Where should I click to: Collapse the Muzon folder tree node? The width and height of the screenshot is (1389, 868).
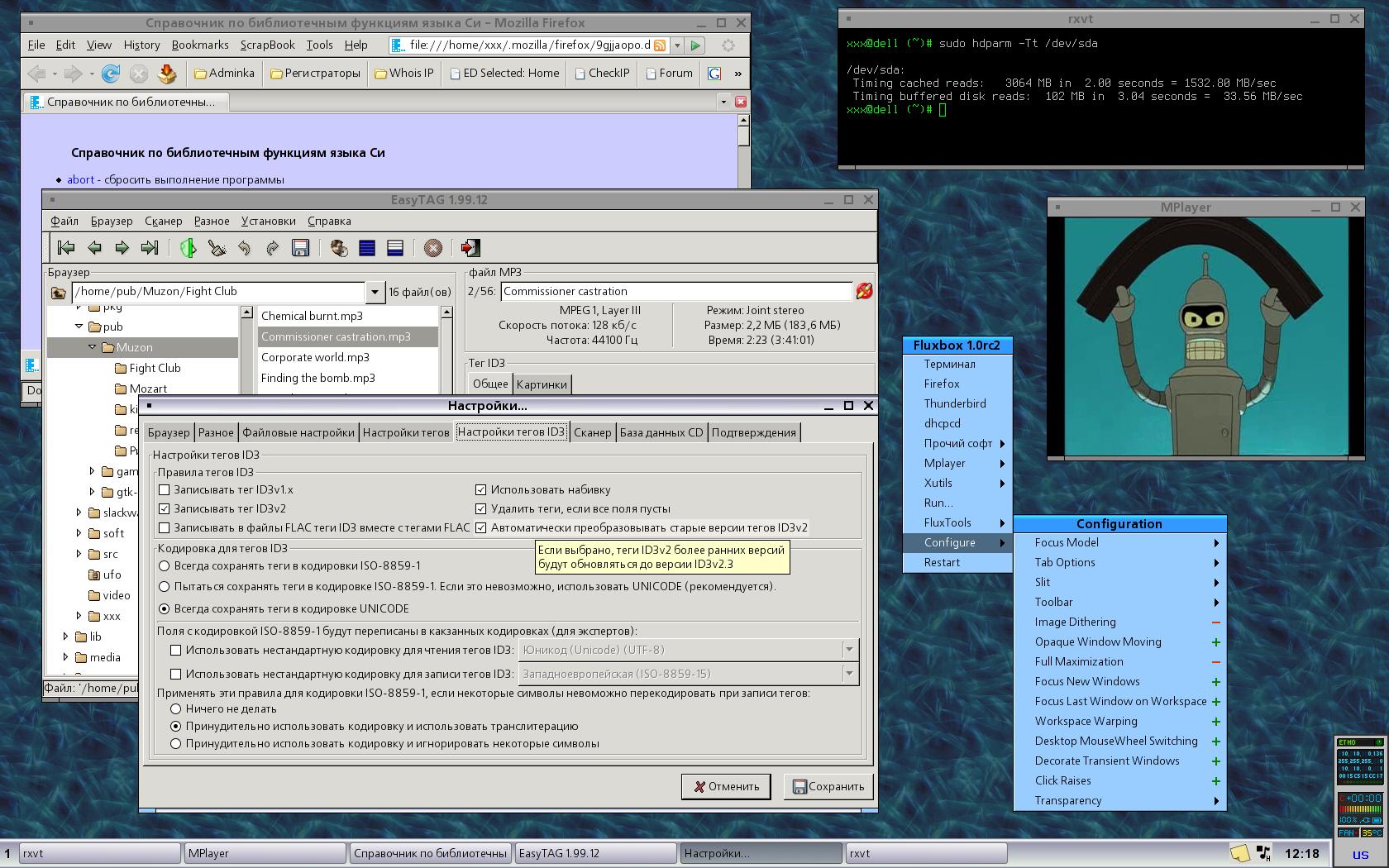click(93, 347)
